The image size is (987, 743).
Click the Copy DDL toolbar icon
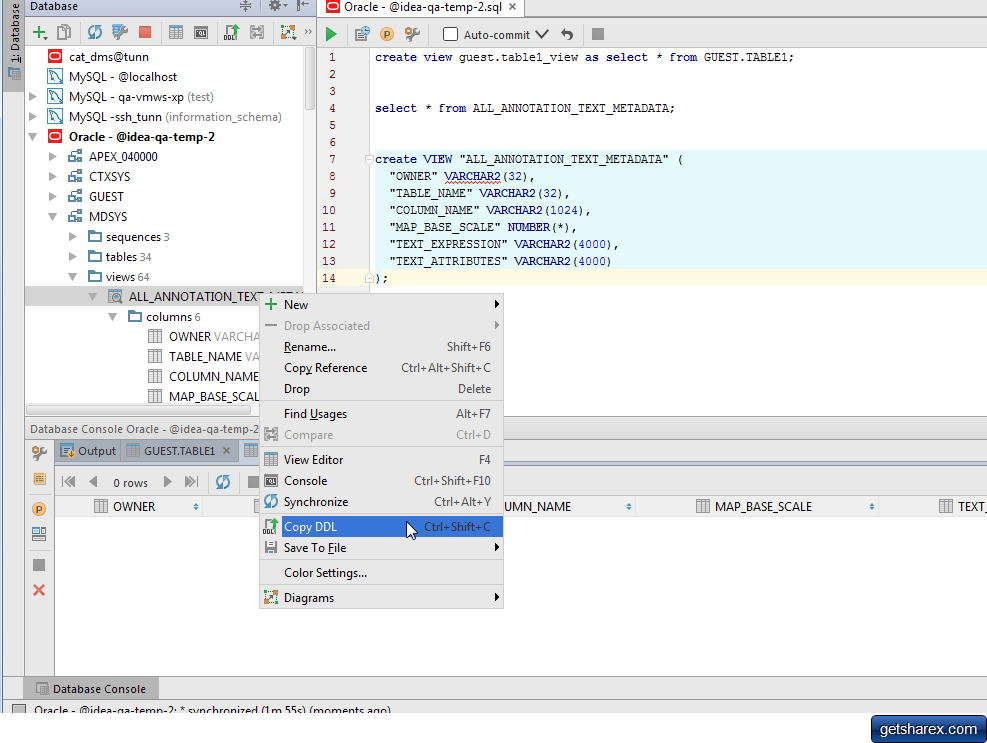pyautogui.click(x=232, y=33)
